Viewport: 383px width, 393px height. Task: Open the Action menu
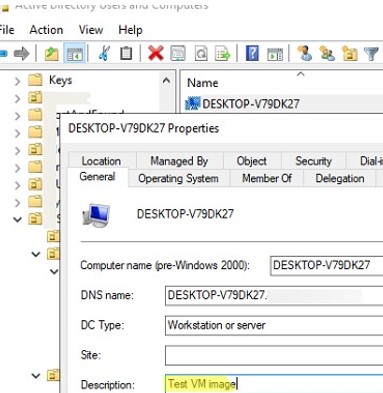(46, 30)
